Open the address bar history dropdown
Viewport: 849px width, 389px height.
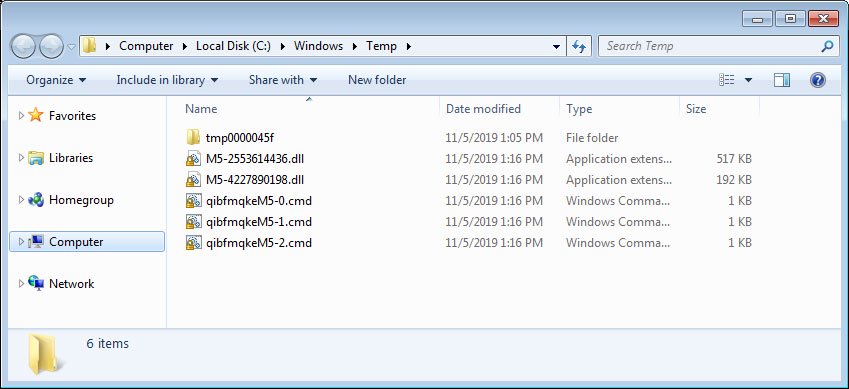556,47
